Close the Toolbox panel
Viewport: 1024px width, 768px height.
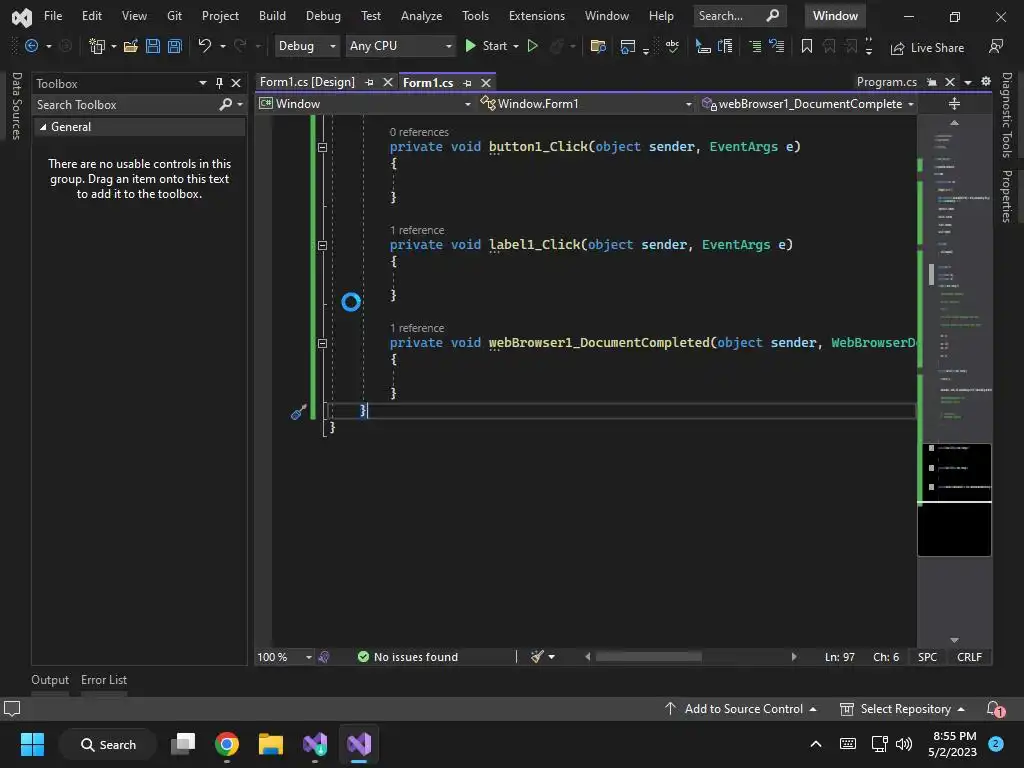[x=236, y=83]
